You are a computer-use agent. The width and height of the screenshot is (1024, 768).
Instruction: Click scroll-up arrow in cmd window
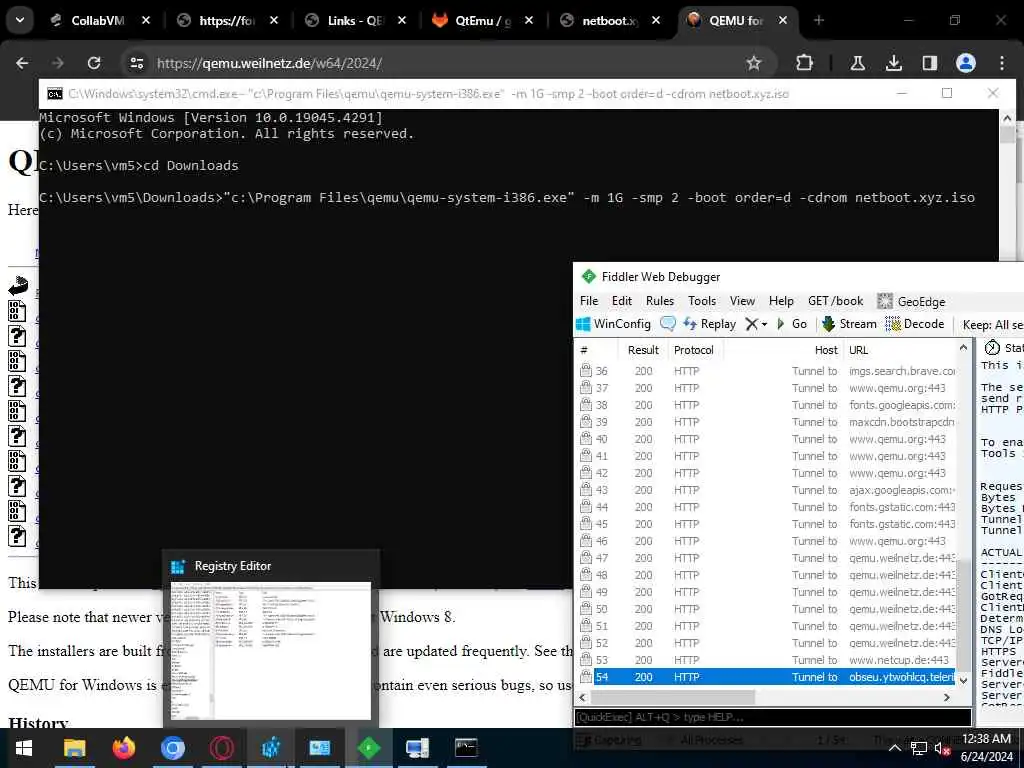(1007, 118)
